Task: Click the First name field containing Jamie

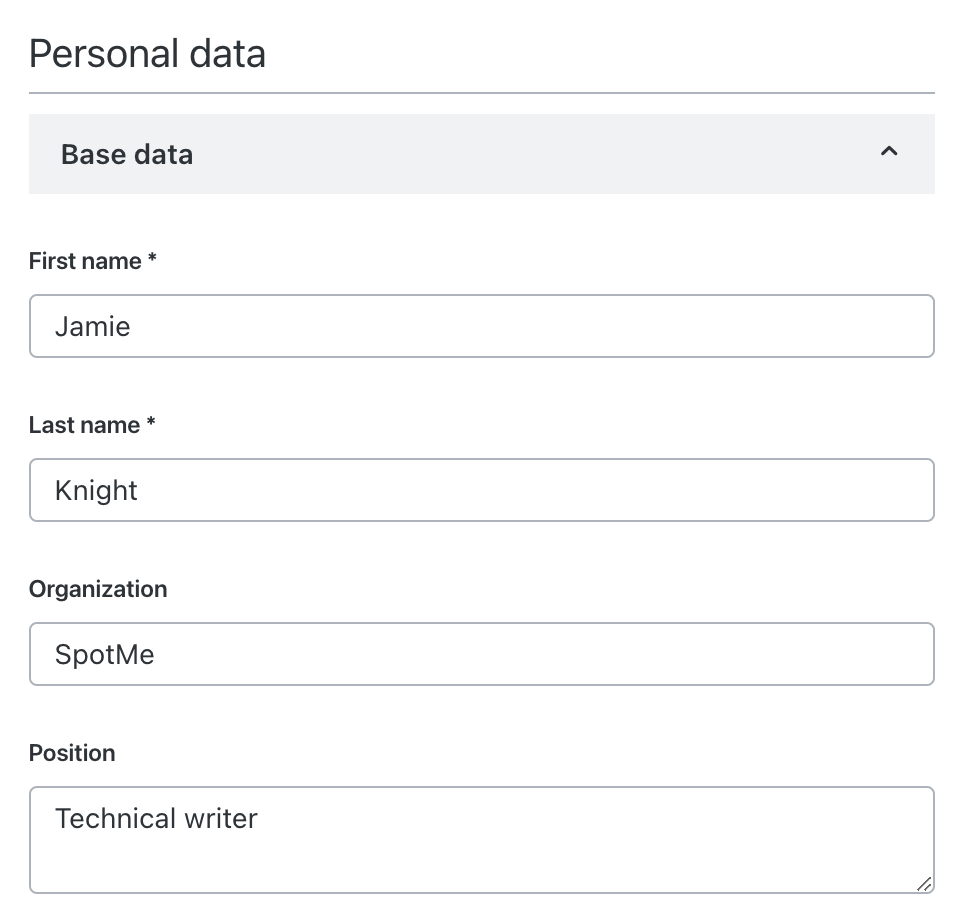Action: [482, 326]
